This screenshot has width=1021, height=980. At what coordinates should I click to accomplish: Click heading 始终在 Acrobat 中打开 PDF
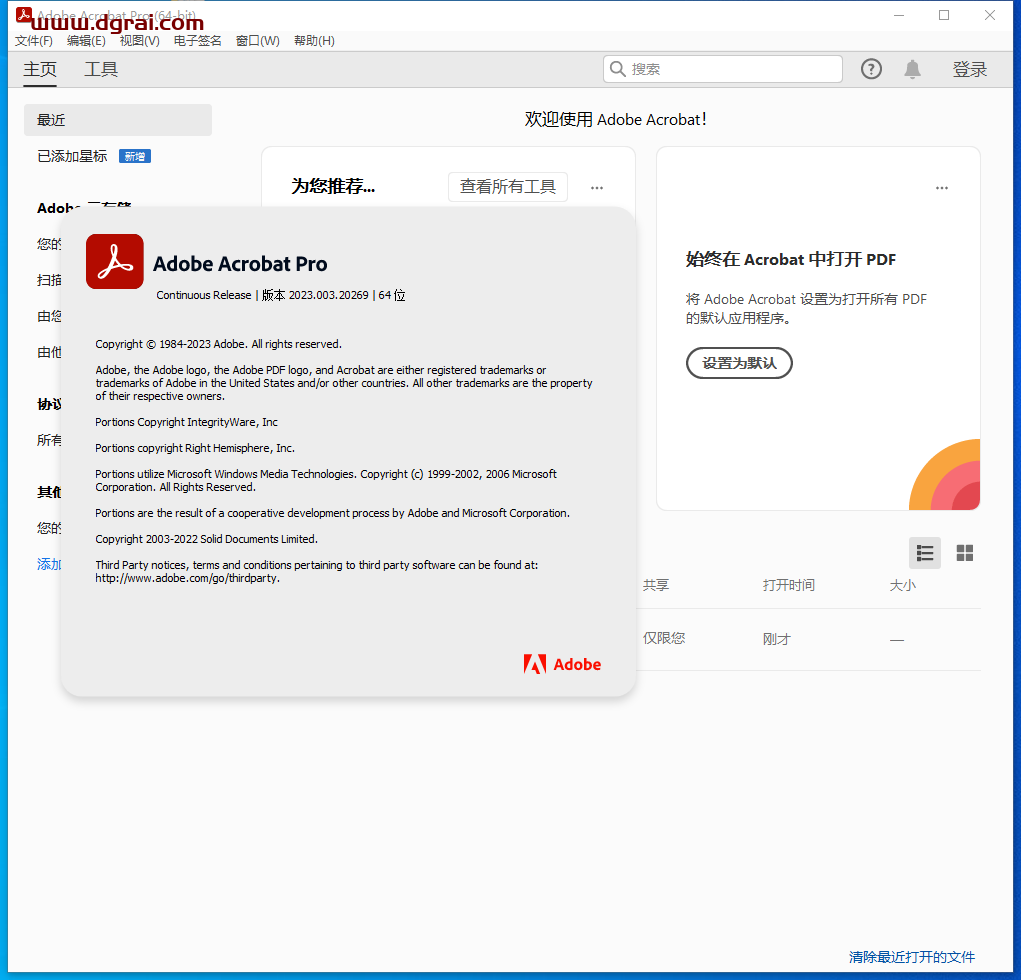[790, 259]
